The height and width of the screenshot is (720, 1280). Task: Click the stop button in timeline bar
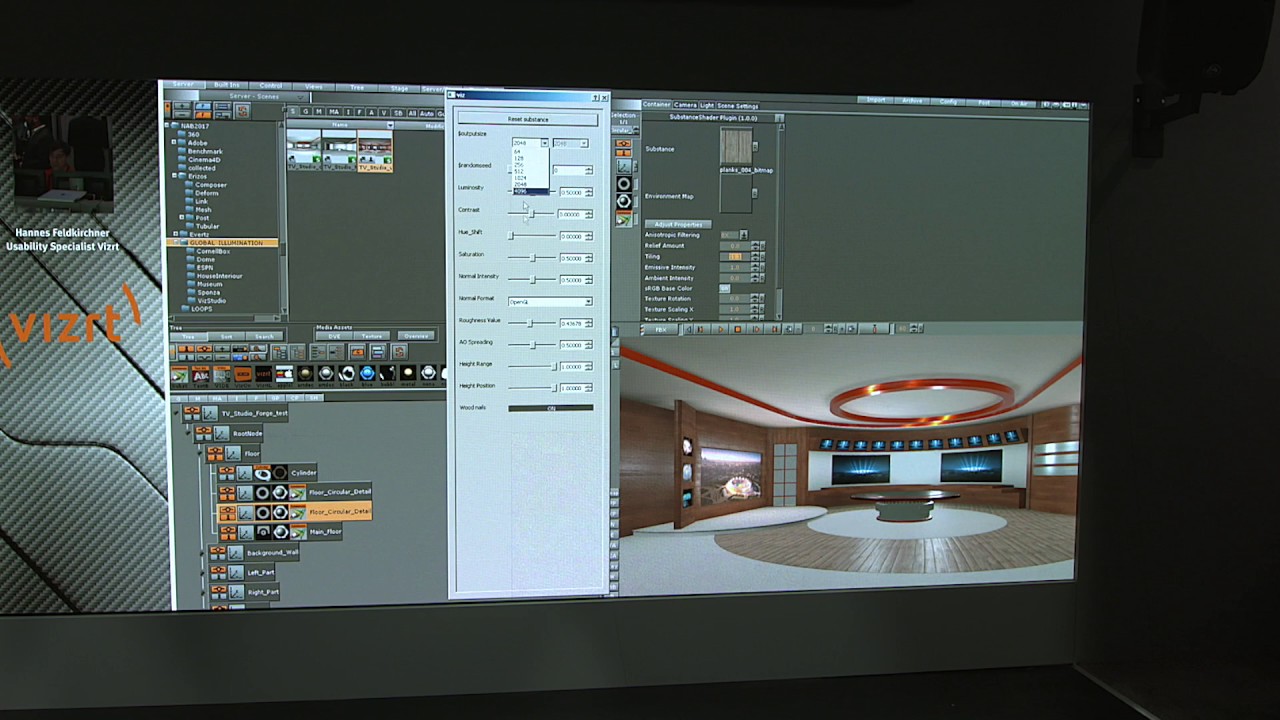[738, 328]
